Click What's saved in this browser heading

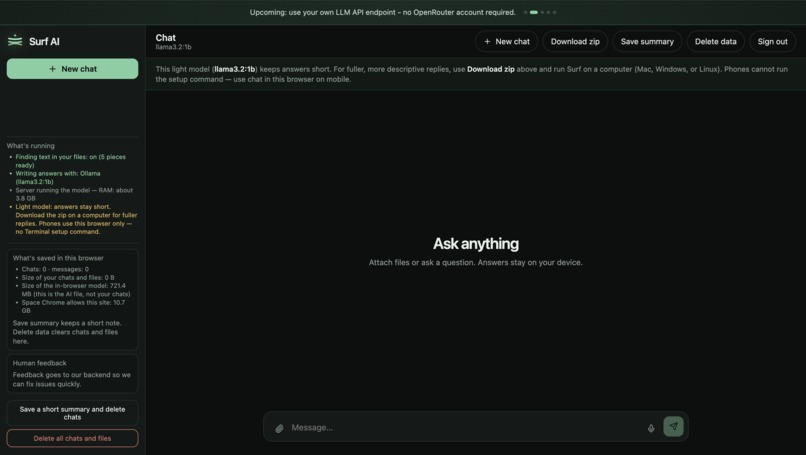[x=58, y=258]
